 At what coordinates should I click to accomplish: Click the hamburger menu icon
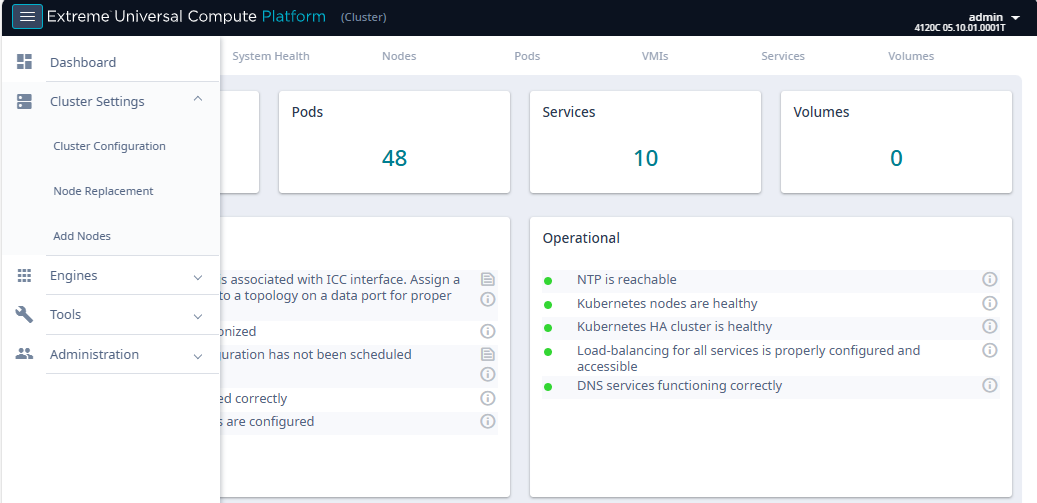click(27, 17)
